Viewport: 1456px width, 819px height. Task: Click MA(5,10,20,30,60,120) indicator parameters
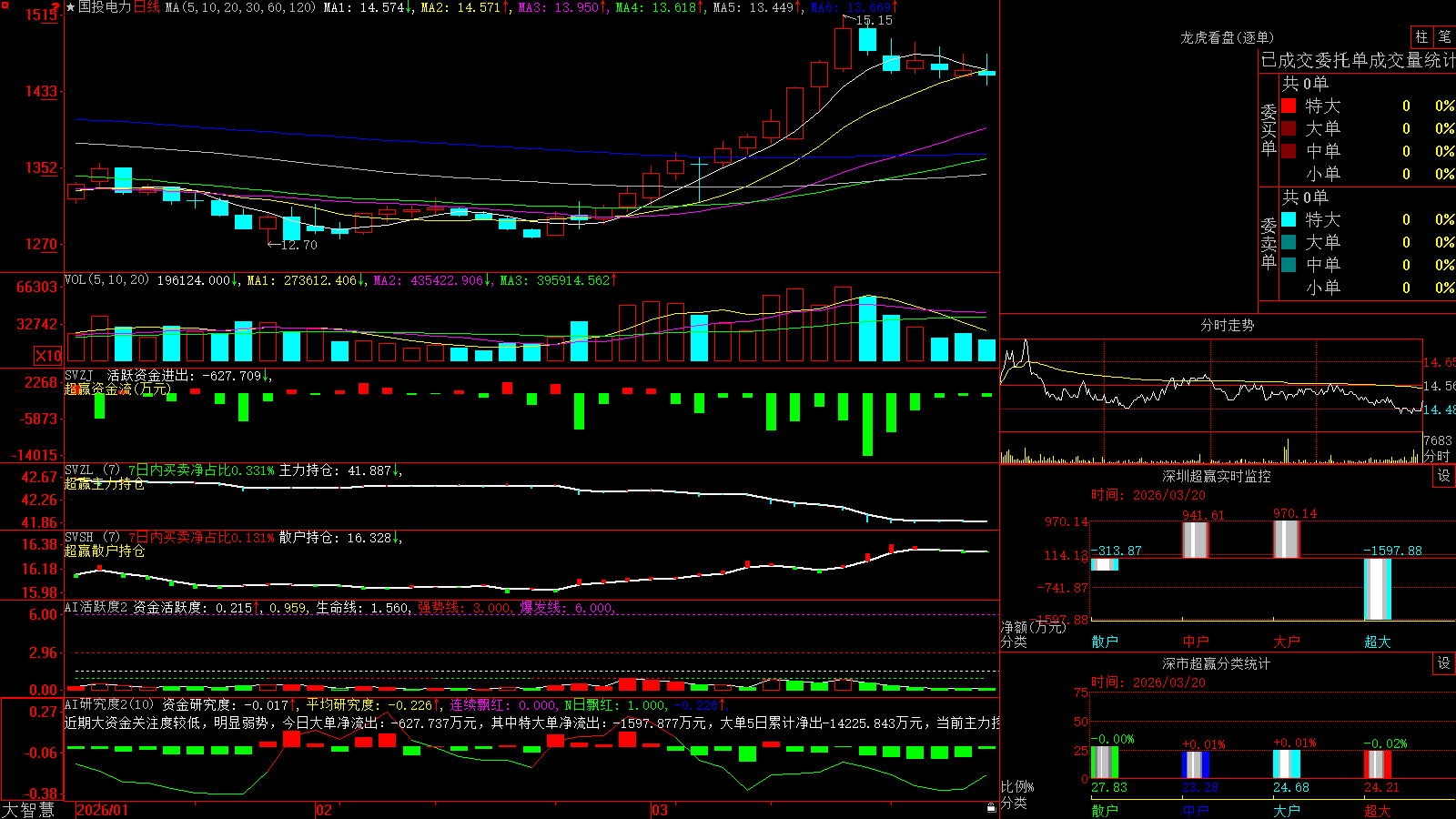[x=240, y=7]
